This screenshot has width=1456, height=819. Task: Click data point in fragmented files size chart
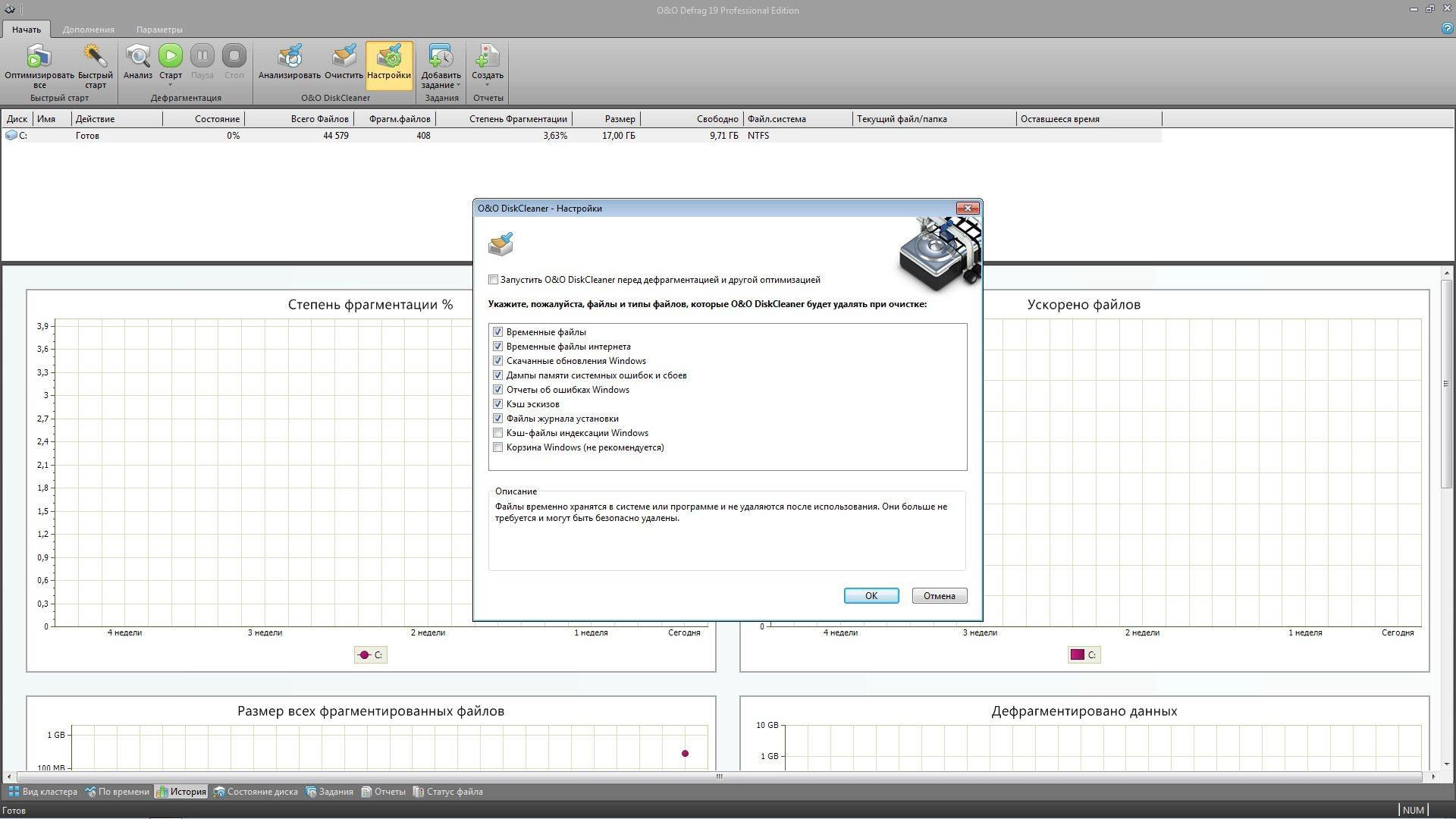click(x=685, y=754)
